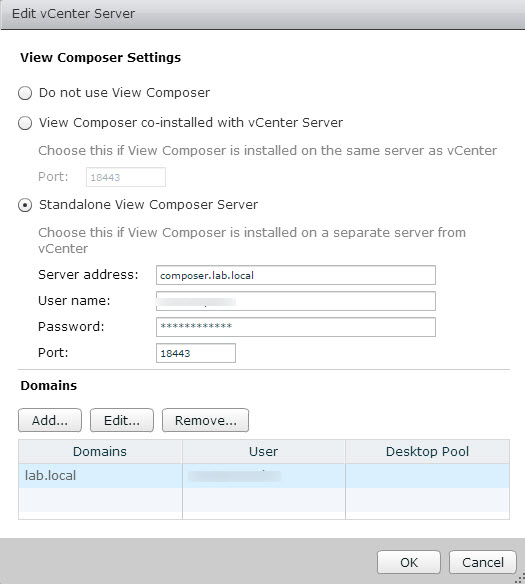Viewport: 525px width, 584px height.
Task: Dismiss the dialog with Cancel
Action: (x=483, y=562)
